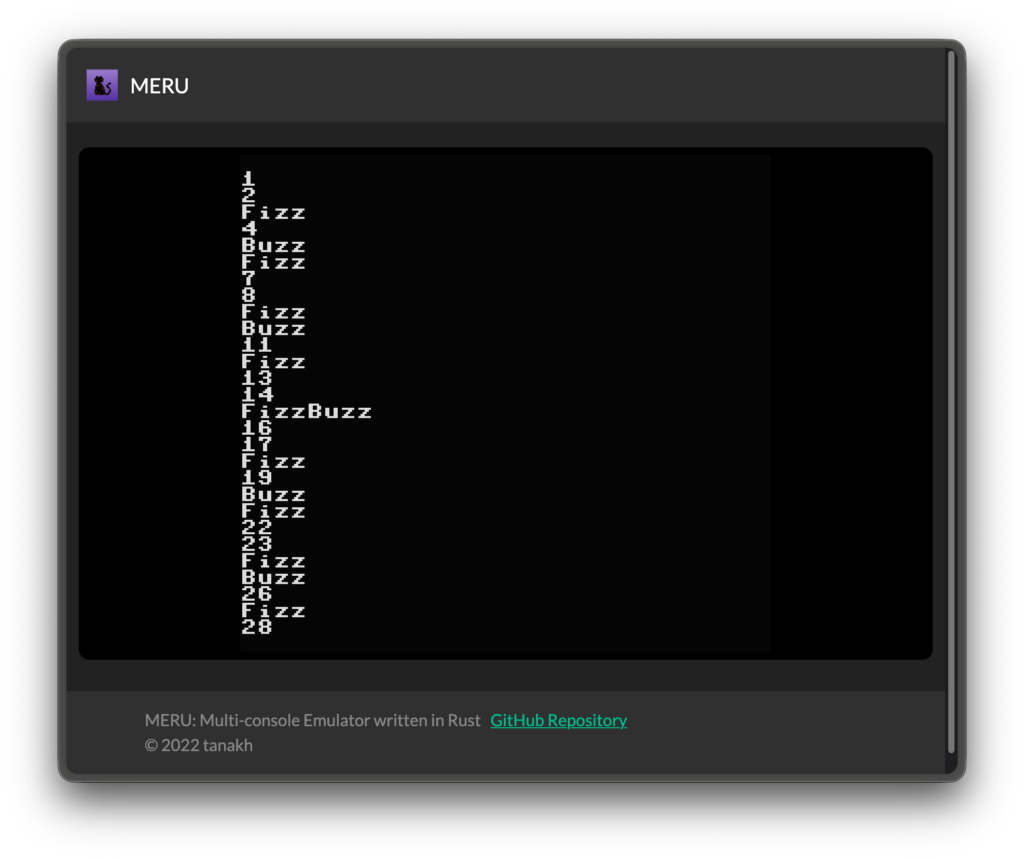Click the MERU cat logo icon
1024x859 pixels.
pos(102,85)
